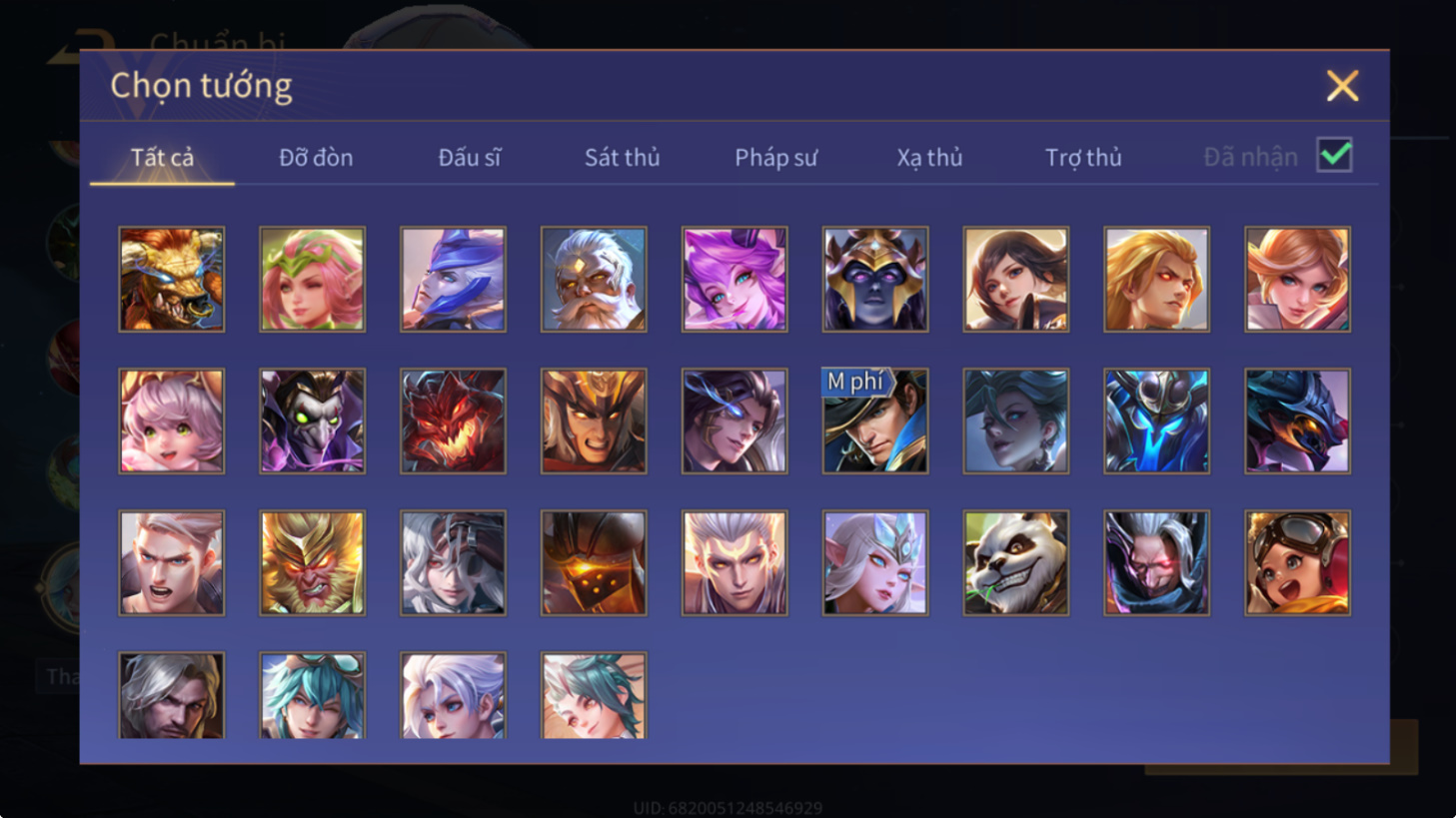Select the golden monkey king hero
The width and height of the screenshot is (1456, 818).
312,562
